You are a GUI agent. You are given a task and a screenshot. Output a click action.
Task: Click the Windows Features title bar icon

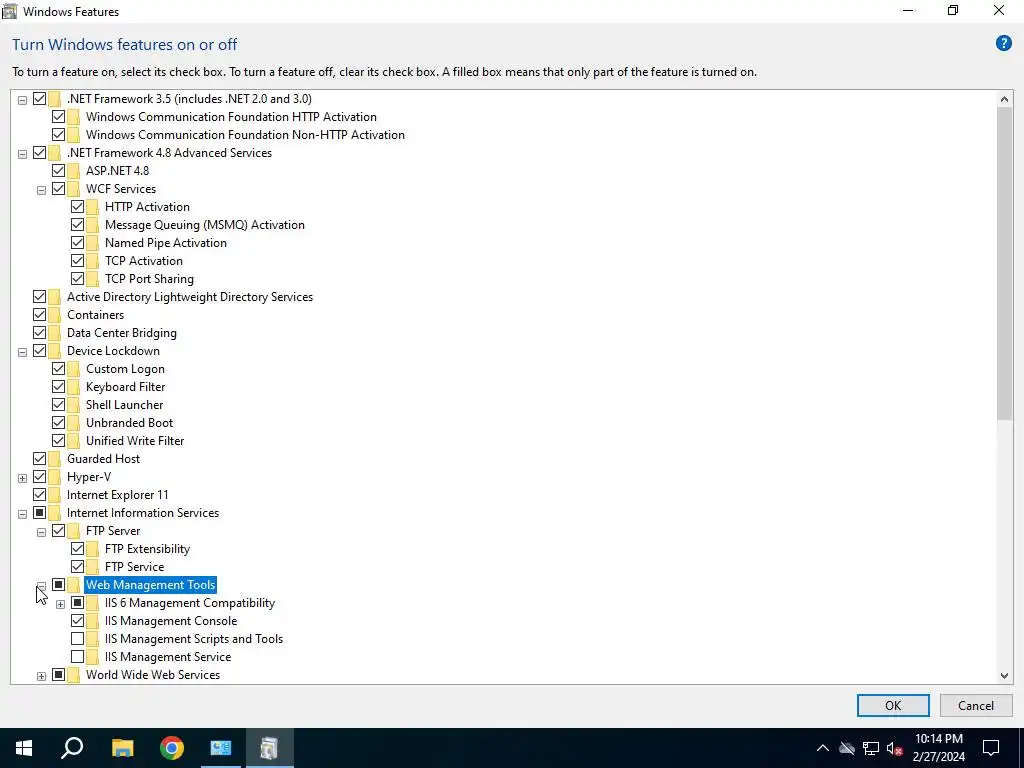pos(10,11)
